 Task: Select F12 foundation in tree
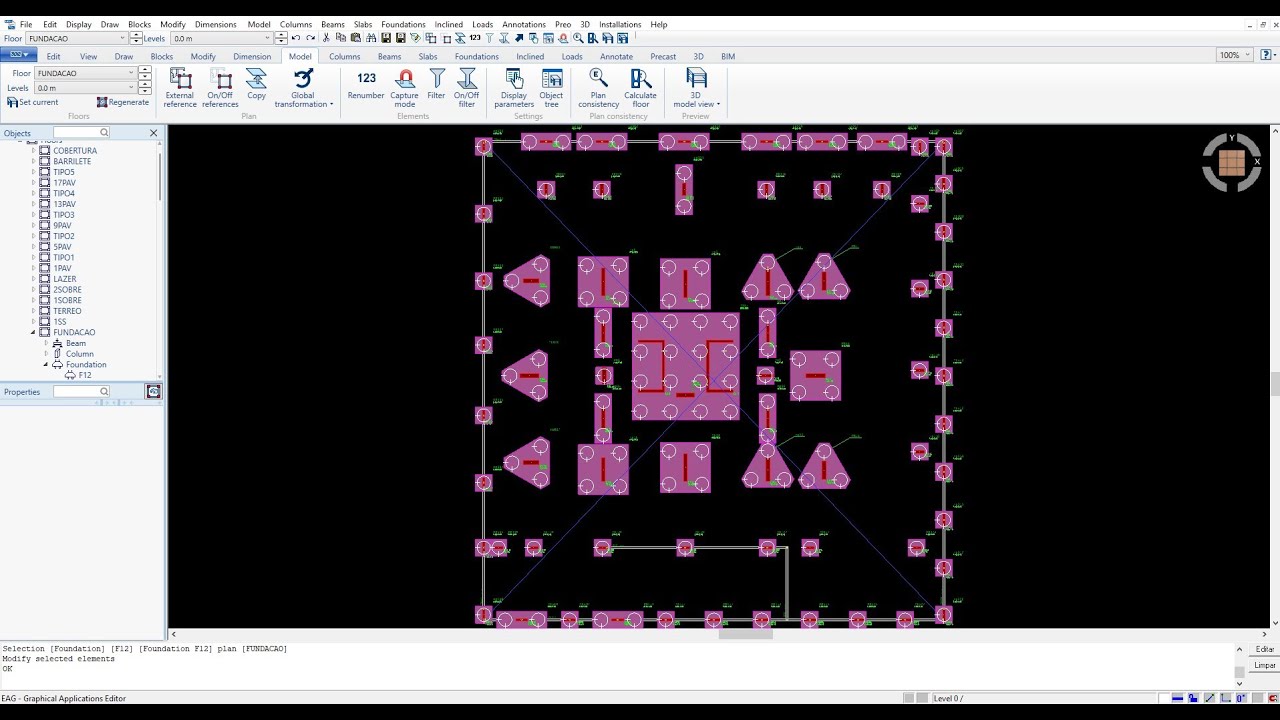coord(85,375)
